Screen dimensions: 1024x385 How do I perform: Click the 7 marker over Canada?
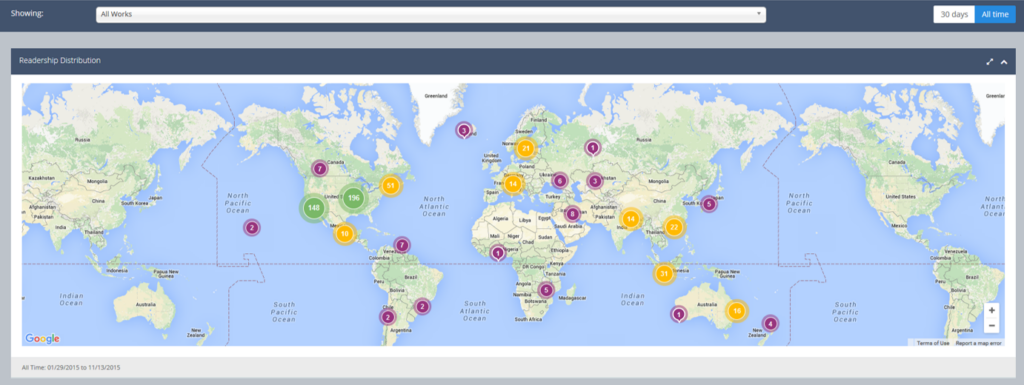tap(319, 168)
